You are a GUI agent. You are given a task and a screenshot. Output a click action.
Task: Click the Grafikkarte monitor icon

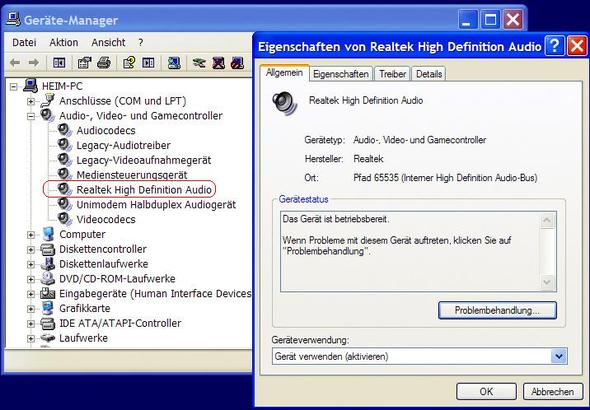click(48, 308)
